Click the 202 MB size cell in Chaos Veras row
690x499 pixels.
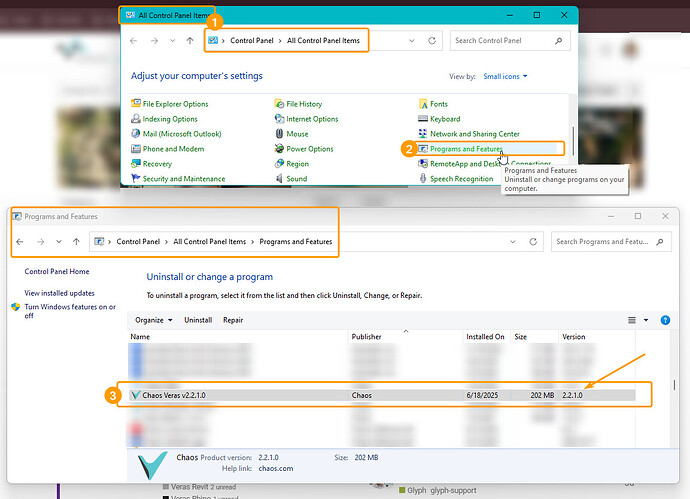click(x=542, y=395)
